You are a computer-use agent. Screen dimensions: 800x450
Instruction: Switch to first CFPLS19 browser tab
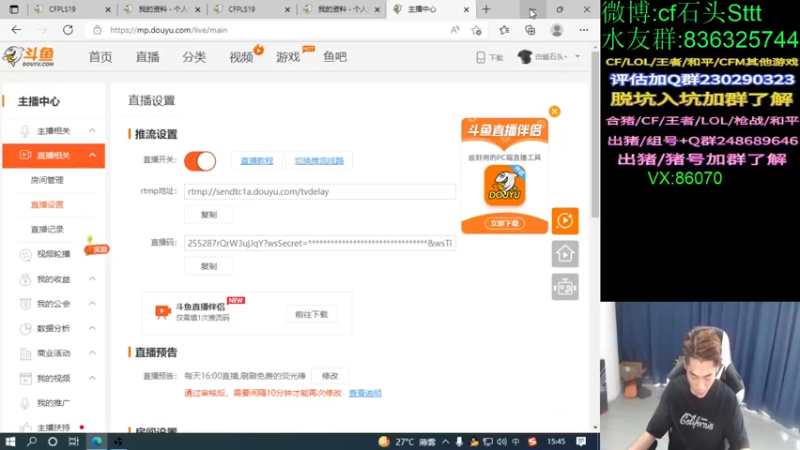(71, 9)
